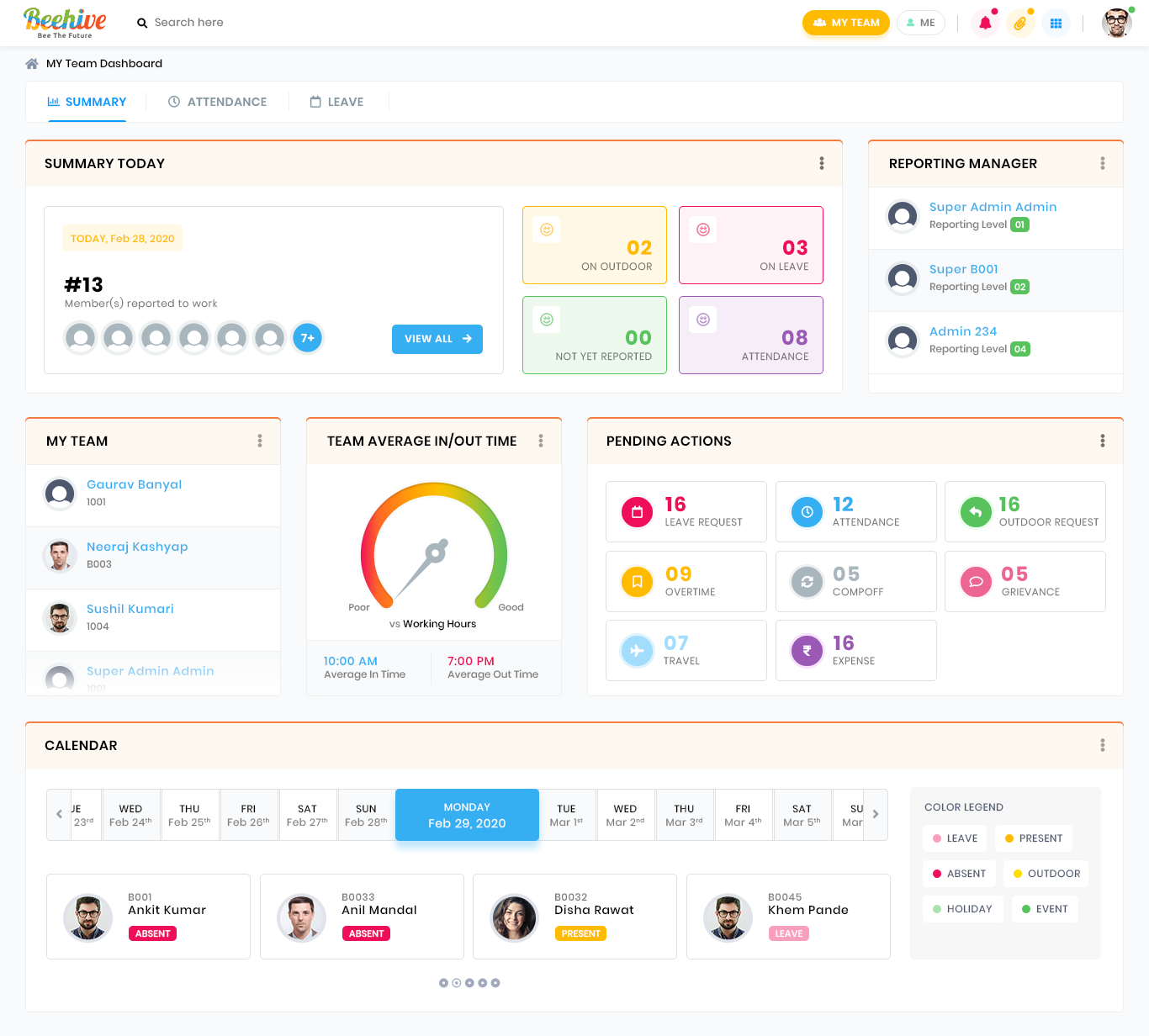Click the home icon in breadcrumb
The height and width of the screenshot is (1036, 1149).
click(x=32, y=64)
